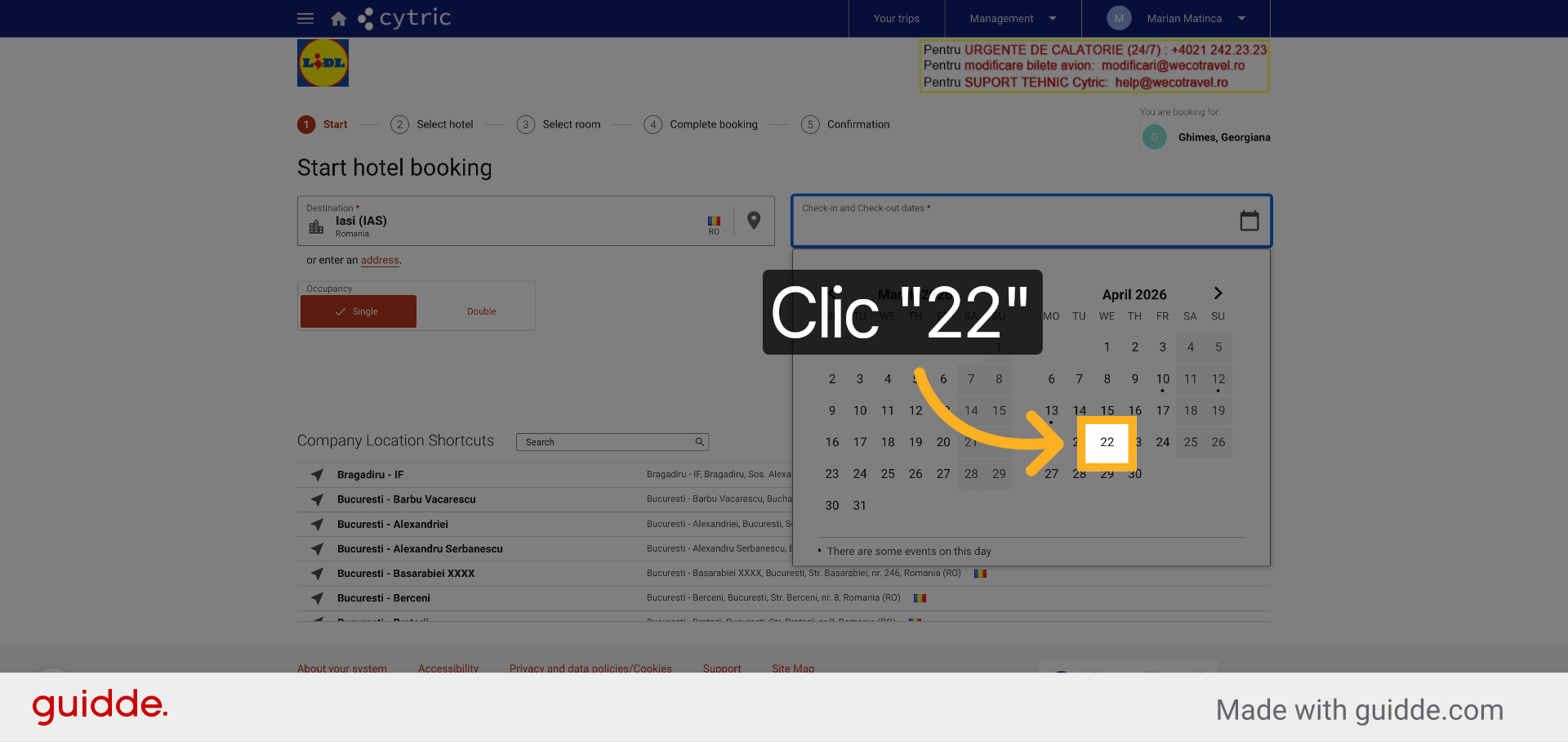Pick April 26 in the calendar

1218,442
